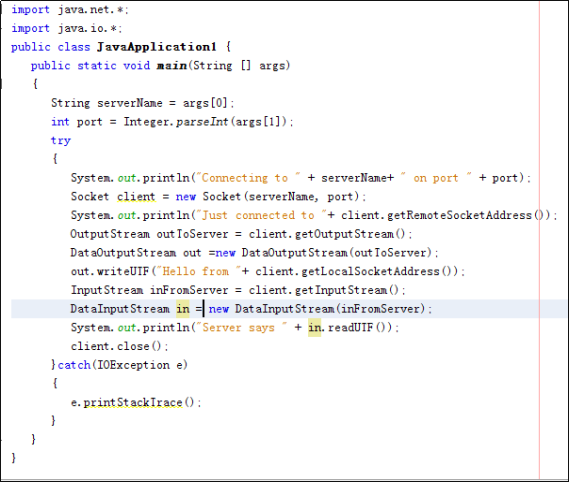Click the serverName variable declaration
The image size is (569, 482).
pos(130,103)
